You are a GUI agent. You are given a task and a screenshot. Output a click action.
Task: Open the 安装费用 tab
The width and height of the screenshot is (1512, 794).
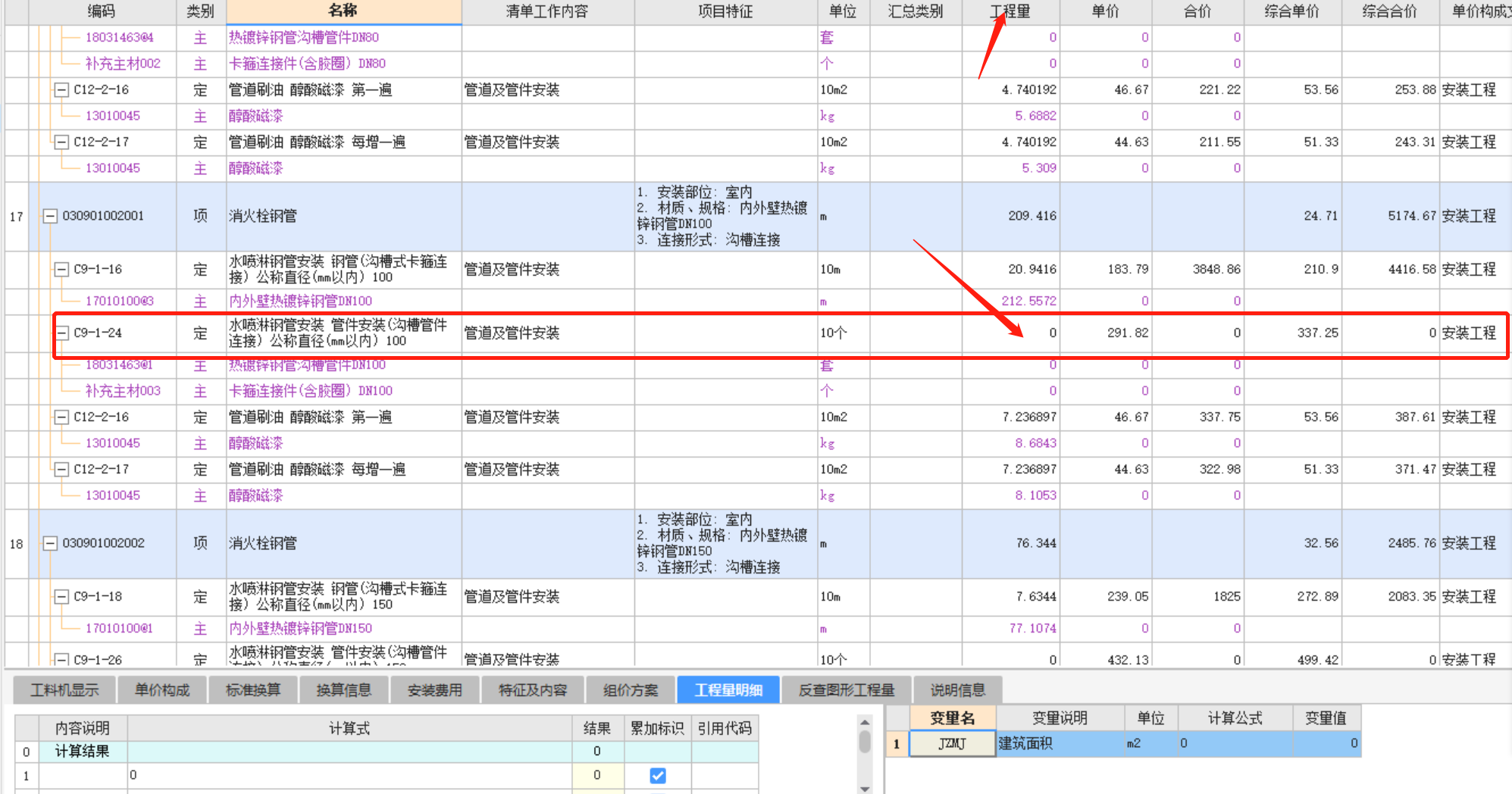[435, 690]
